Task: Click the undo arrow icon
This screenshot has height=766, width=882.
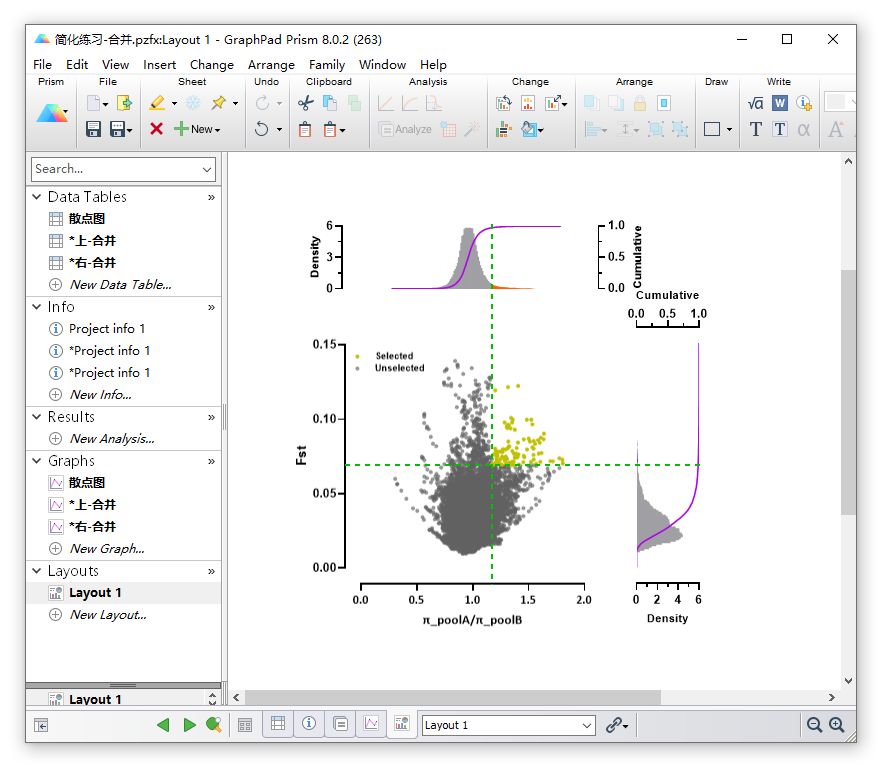Action: (x=261, y=129)
